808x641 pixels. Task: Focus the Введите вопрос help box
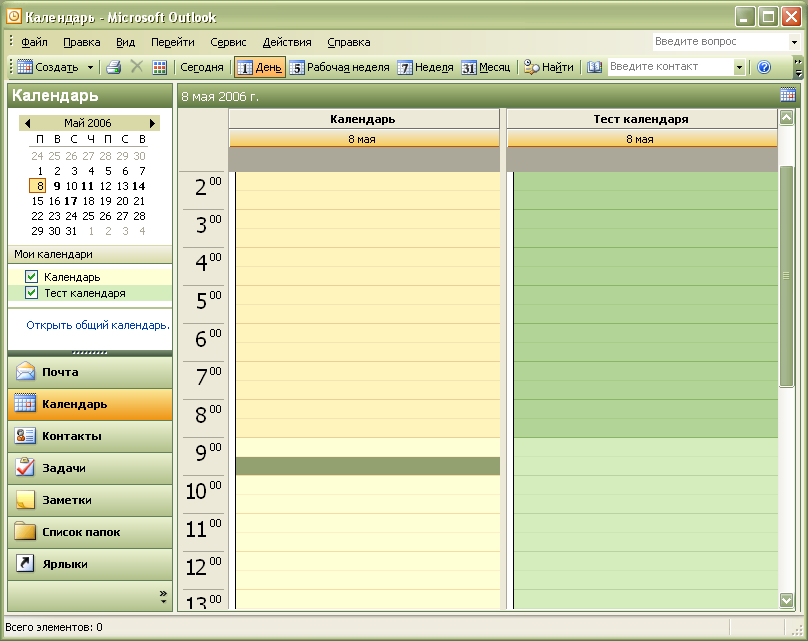click(720, 41)
